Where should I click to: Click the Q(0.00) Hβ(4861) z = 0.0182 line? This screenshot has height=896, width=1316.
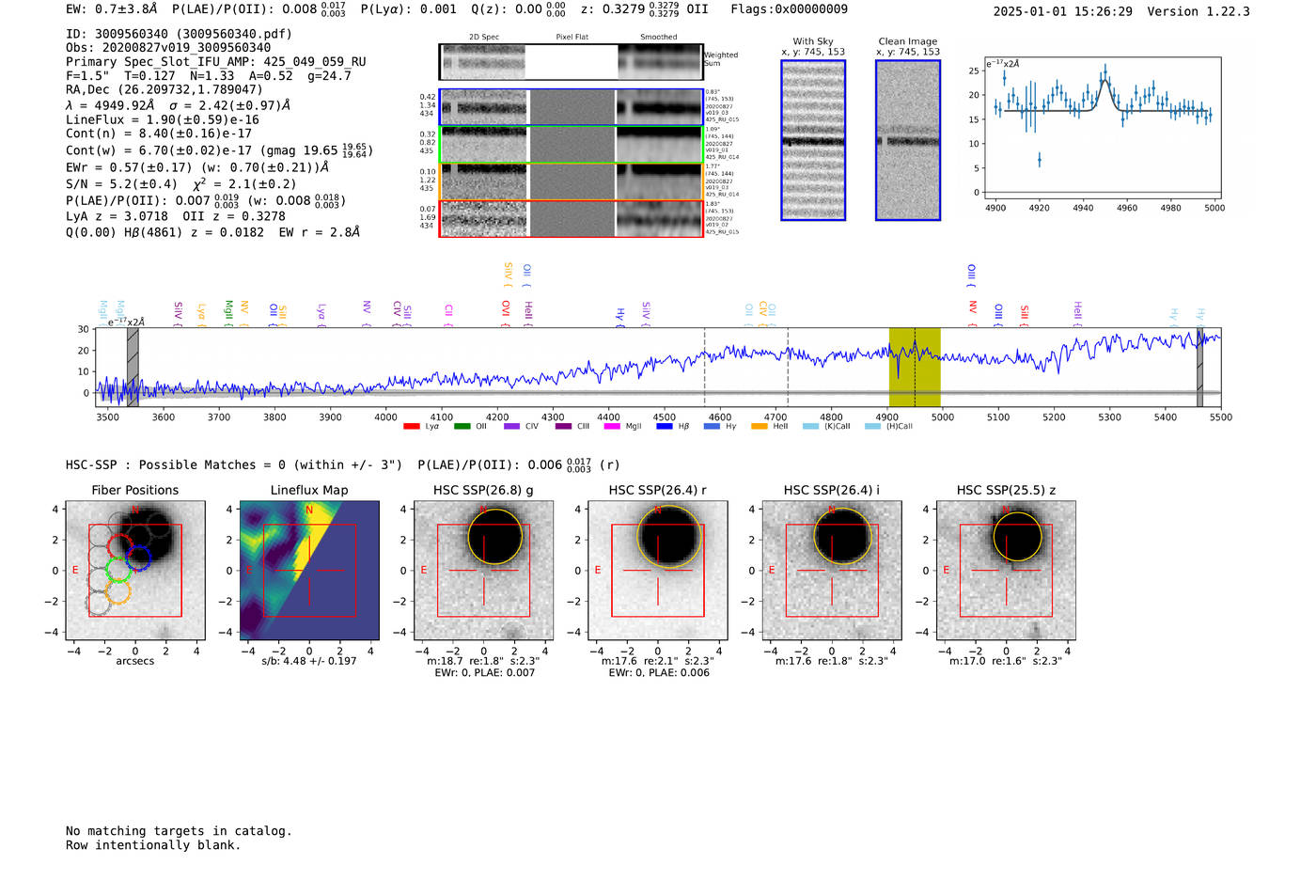tap(212, 232)
